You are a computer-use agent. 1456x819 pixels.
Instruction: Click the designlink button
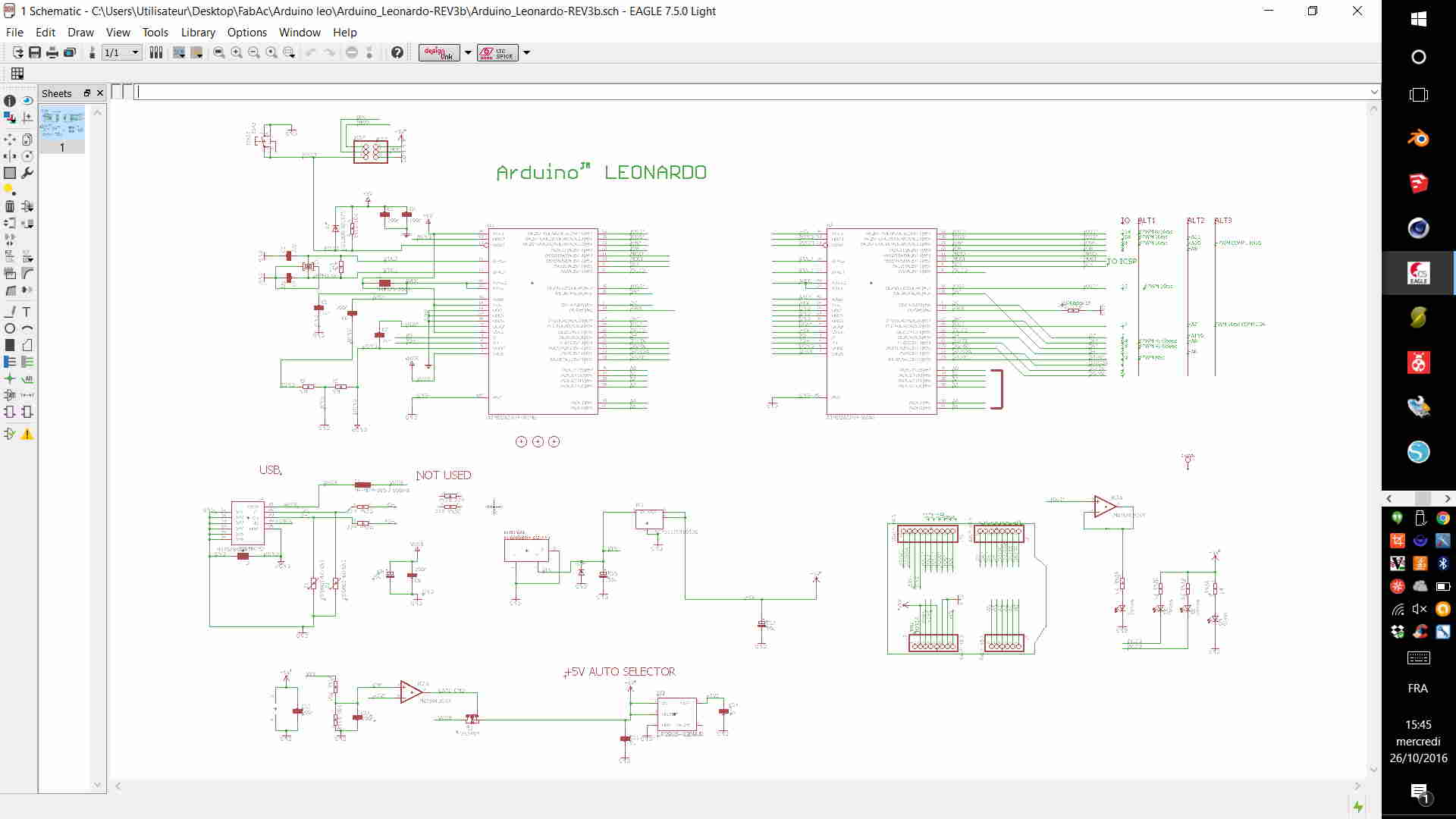tap(439, 52)
